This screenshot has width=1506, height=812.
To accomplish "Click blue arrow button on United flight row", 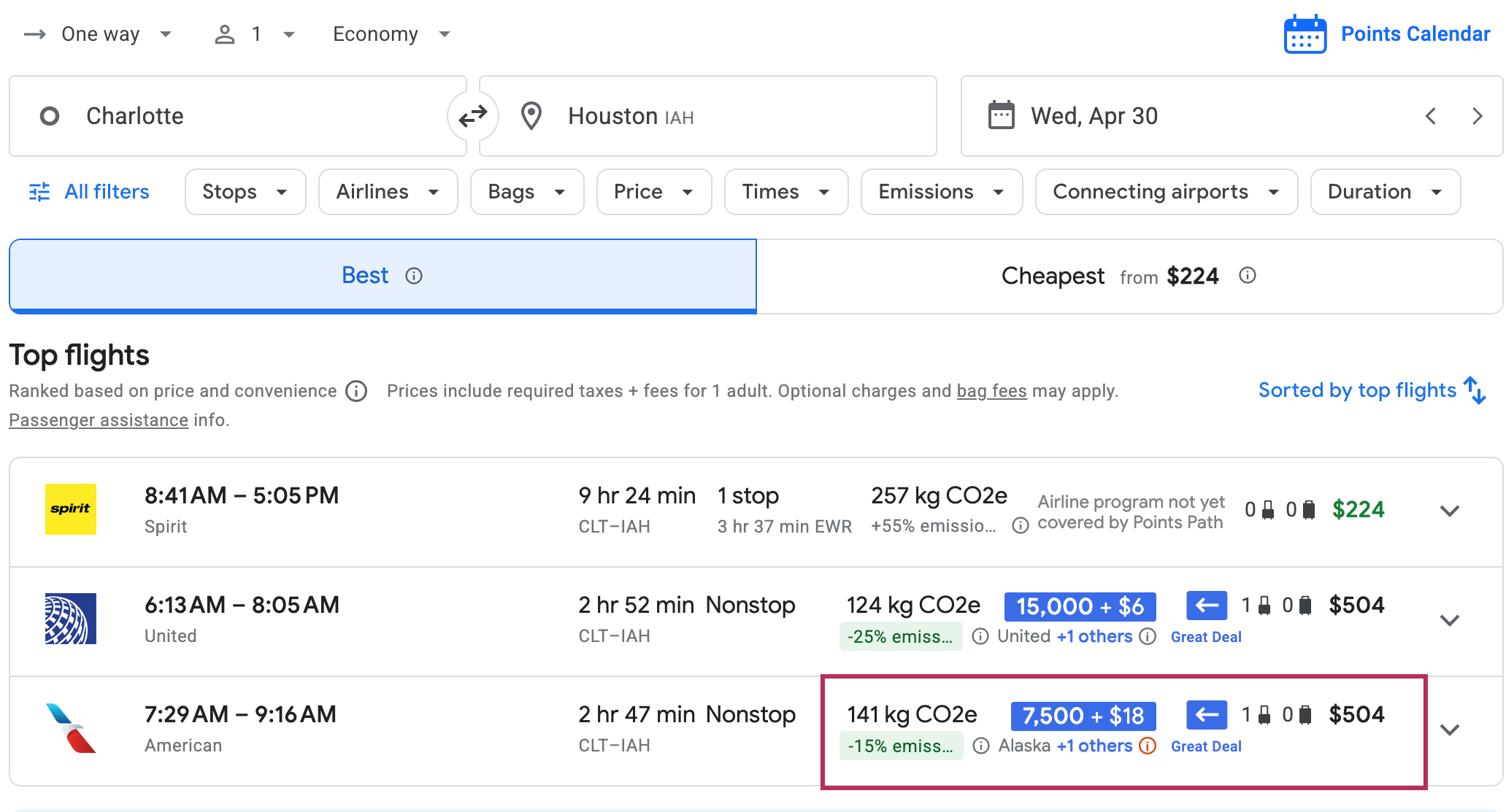I will [1206, 606].
